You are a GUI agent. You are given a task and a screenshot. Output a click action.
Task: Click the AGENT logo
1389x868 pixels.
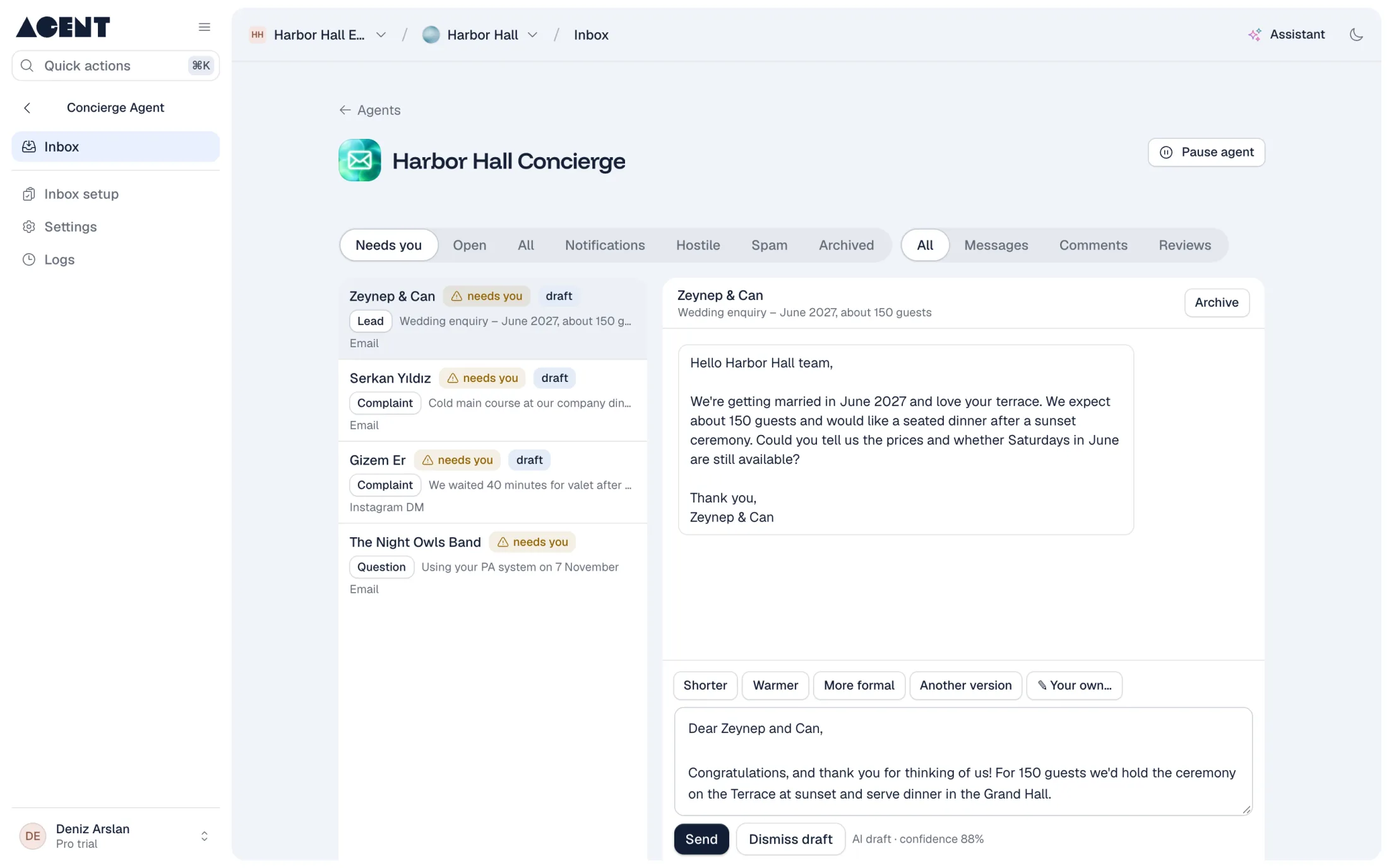click(x=63, y=27)
